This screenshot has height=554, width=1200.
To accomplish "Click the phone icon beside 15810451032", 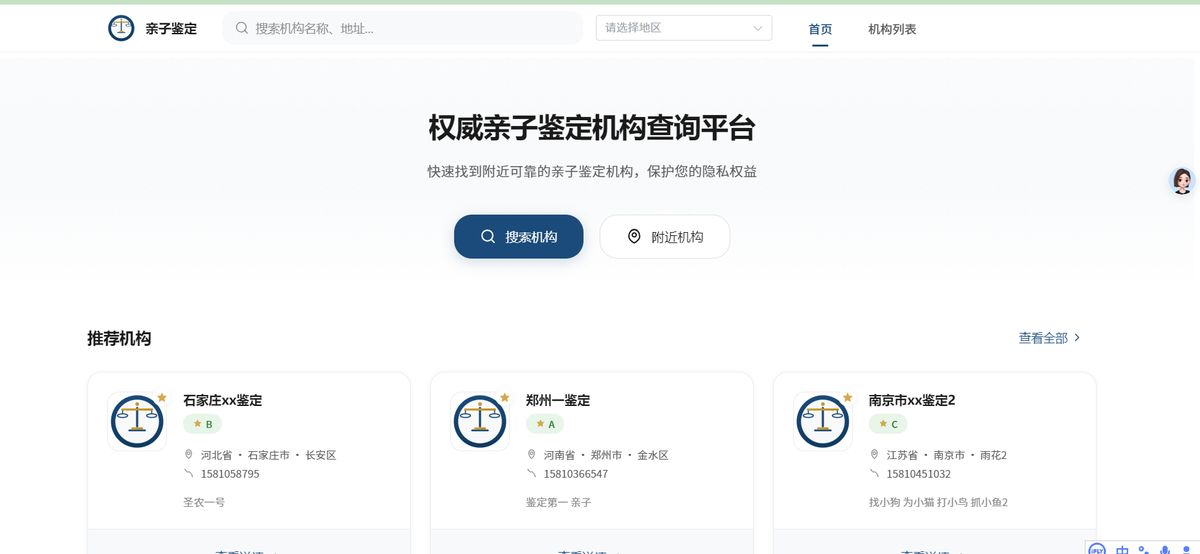I will point(875,474).
